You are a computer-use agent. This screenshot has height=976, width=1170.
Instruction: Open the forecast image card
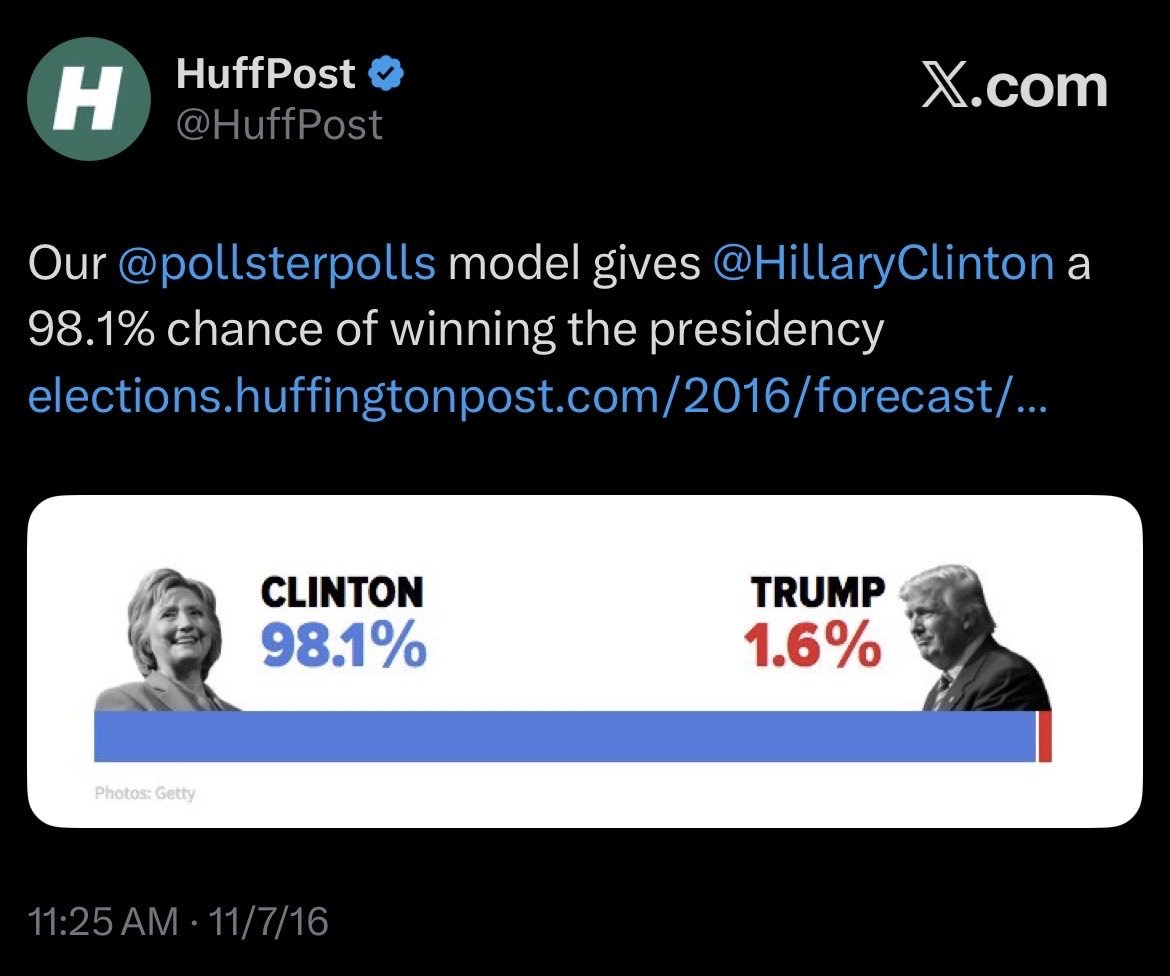click(x=585, y=661)
